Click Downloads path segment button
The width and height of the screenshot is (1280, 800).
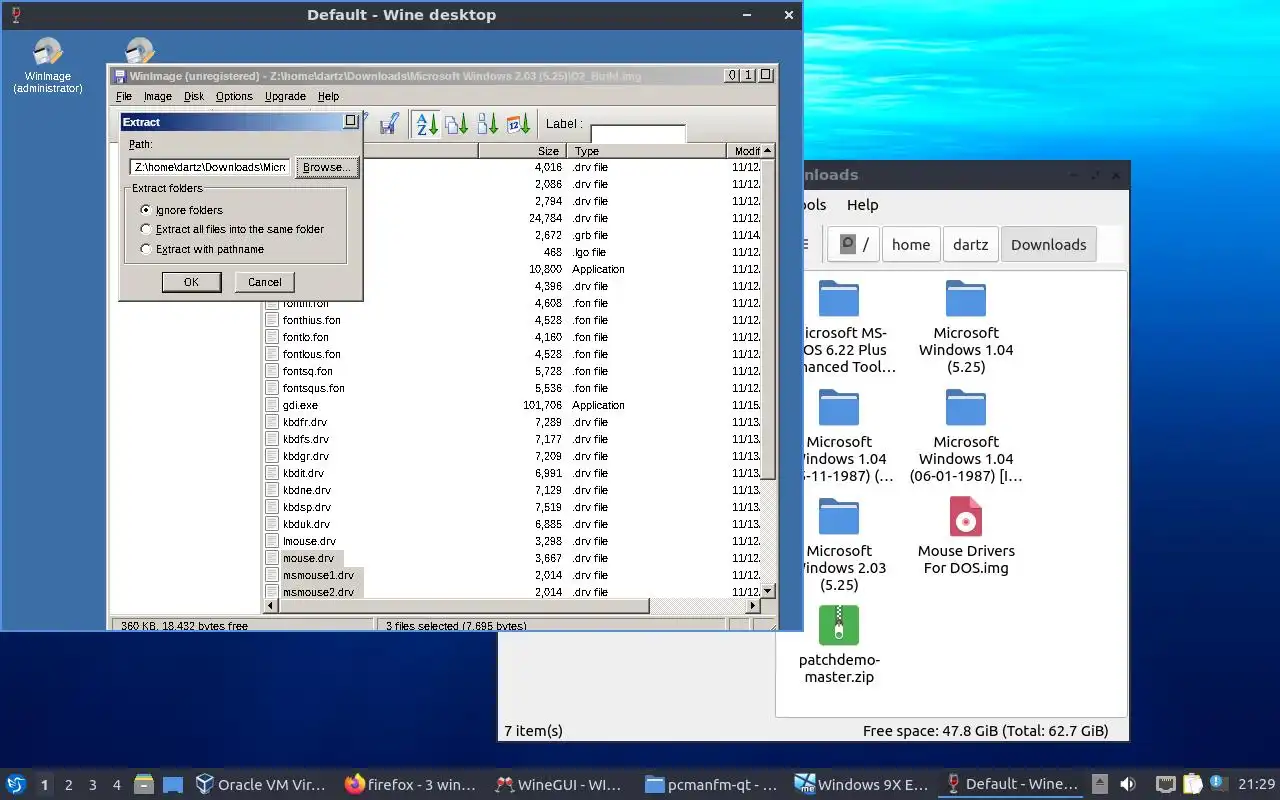1048,244
